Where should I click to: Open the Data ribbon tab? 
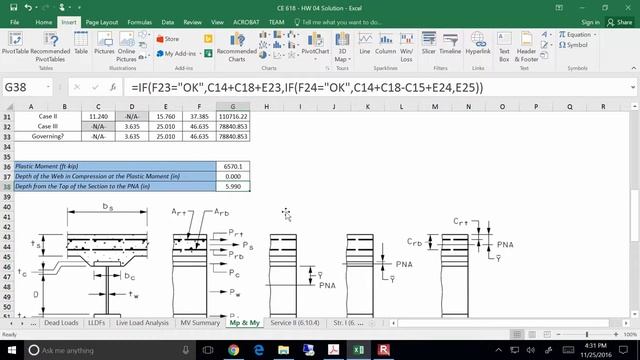click(168, 22)
